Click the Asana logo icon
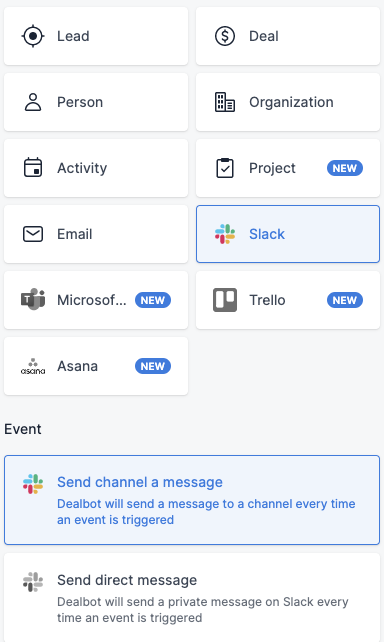384x642 pixels. click(33, 366)
